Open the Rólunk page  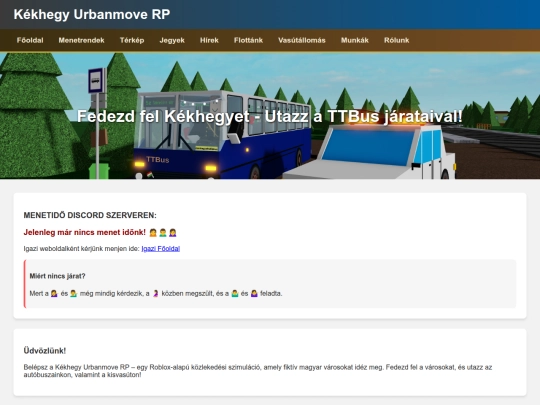point(396,40)
